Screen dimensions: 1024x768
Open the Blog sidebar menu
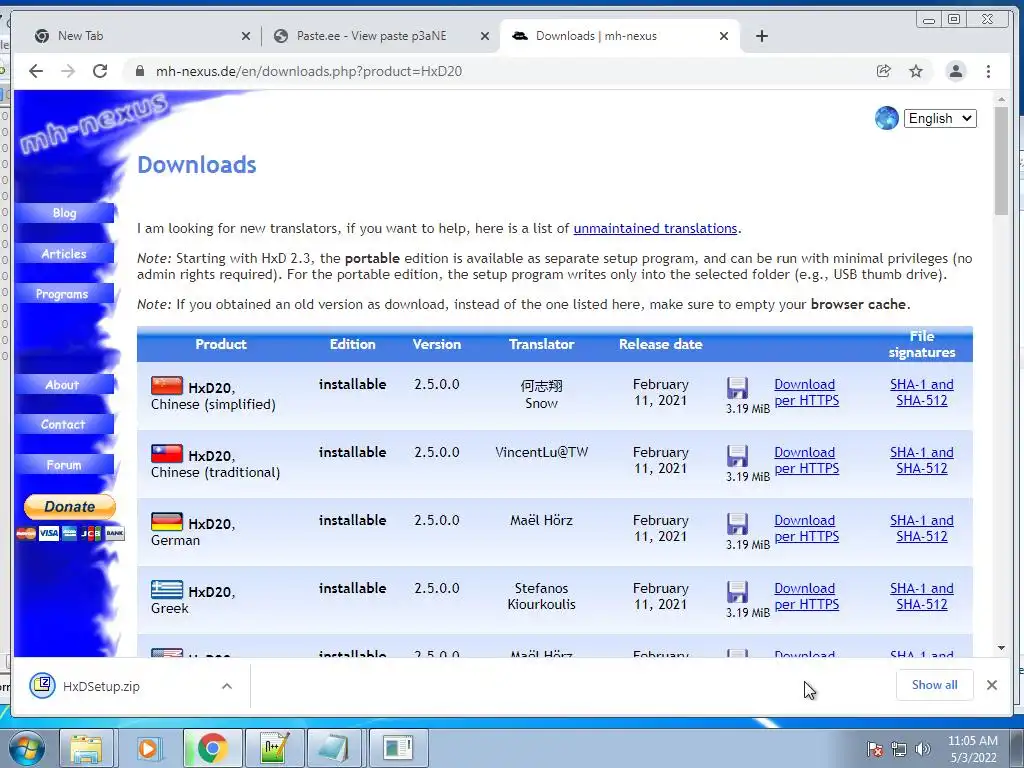(64, 213)
